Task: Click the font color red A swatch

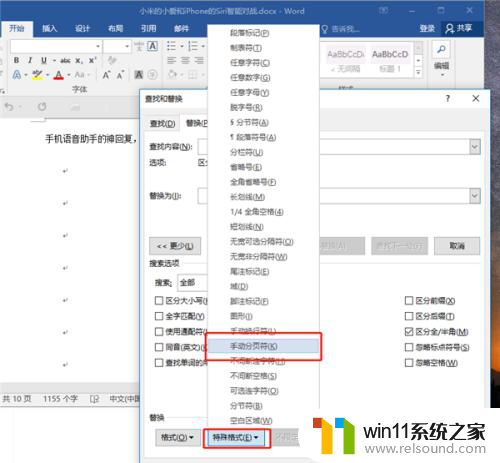Action: (59, 75)
